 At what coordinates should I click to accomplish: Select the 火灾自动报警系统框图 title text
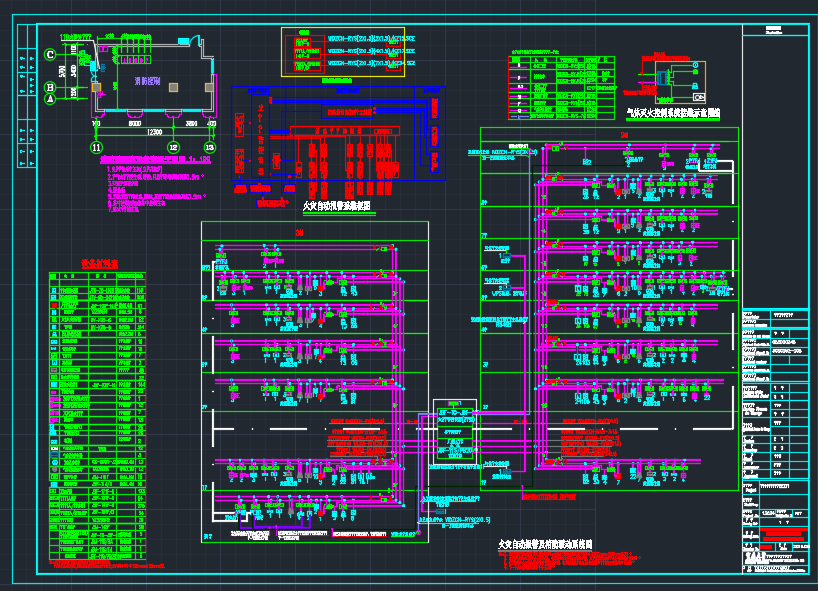click(x=337, y=204)
